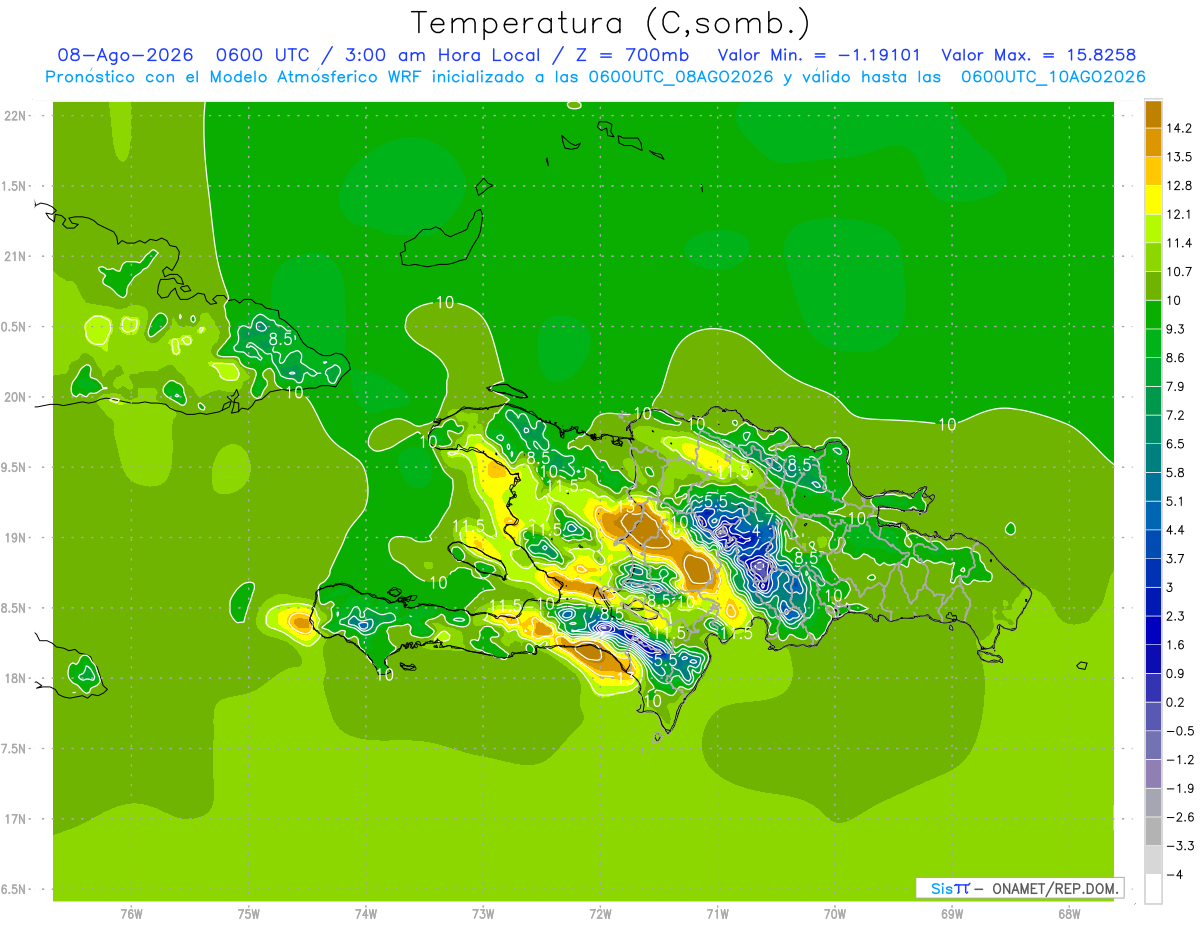1200x927 pixels.
Task: Click the '14.2' colorbar label
Action: point(1180,128)
